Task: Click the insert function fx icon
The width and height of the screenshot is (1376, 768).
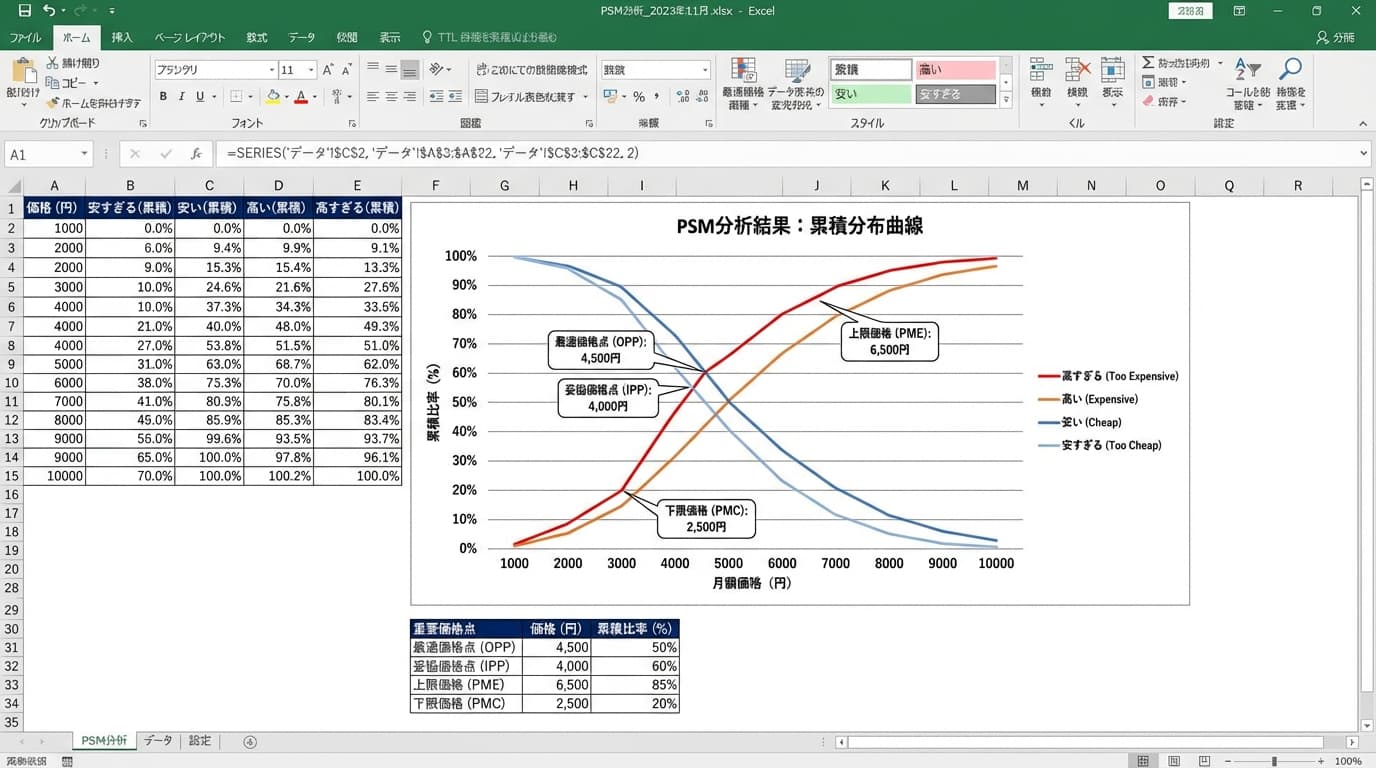Action: 197,154
